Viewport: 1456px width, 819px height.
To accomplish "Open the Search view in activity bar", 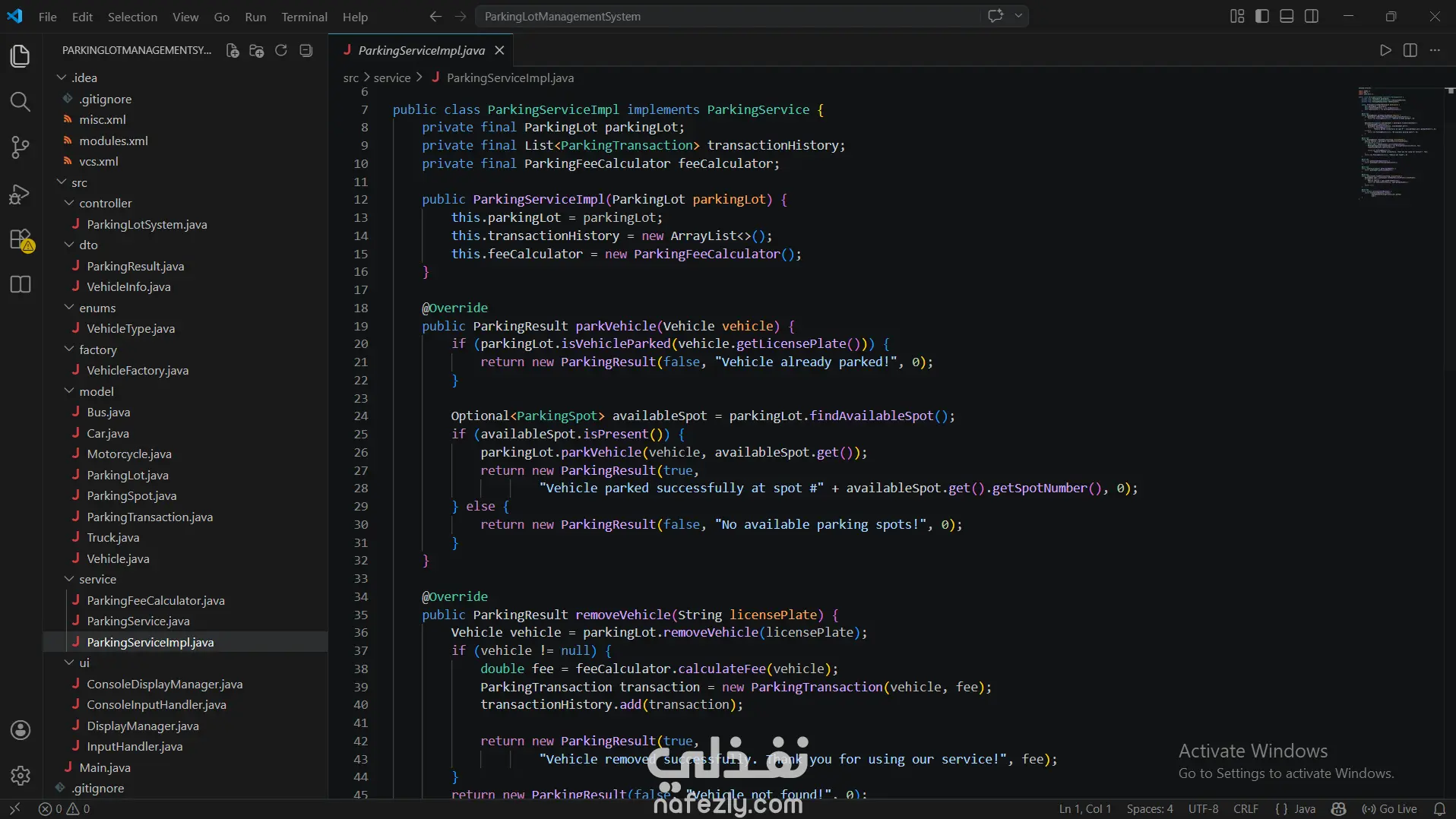I will (21, 102).
